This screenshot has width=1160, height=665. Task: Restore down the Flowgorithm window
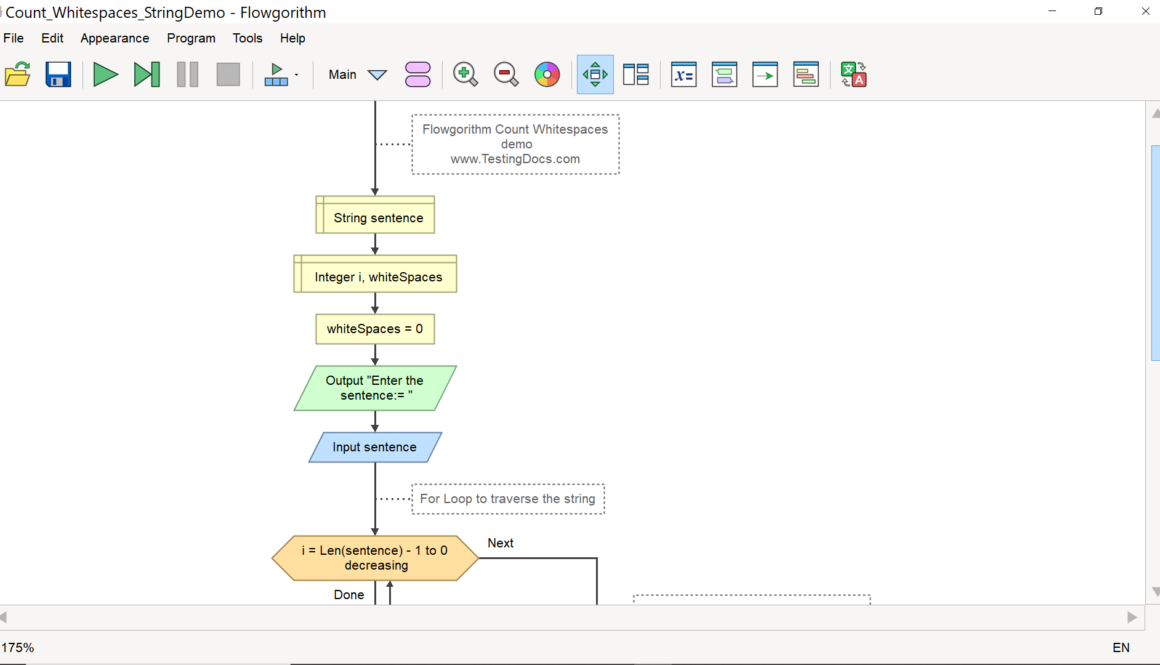[x=1099, y=11]
